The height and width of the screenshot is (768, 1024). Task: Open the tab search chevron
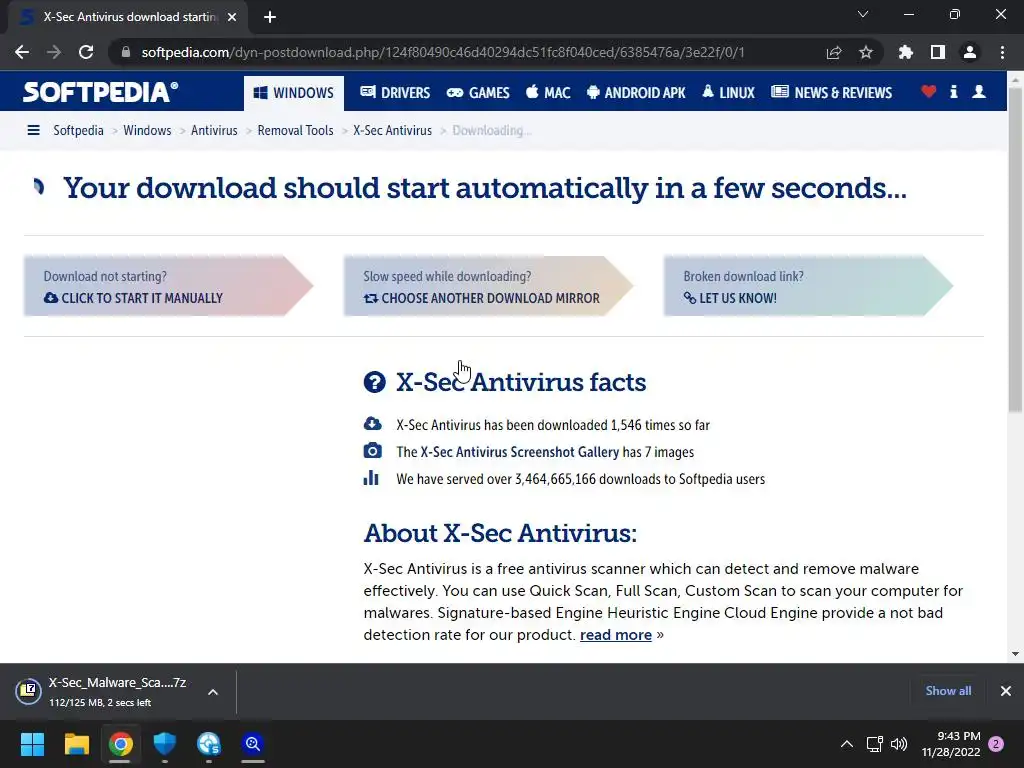863,14
